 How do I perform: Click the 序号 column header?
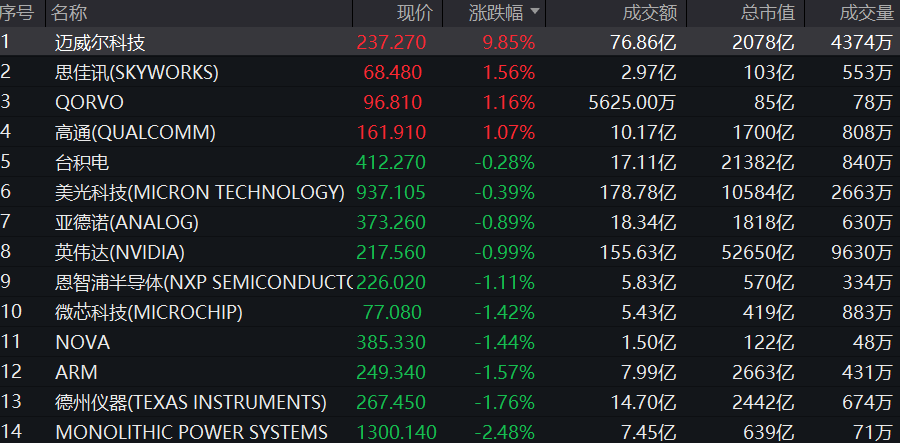(17, 13)
